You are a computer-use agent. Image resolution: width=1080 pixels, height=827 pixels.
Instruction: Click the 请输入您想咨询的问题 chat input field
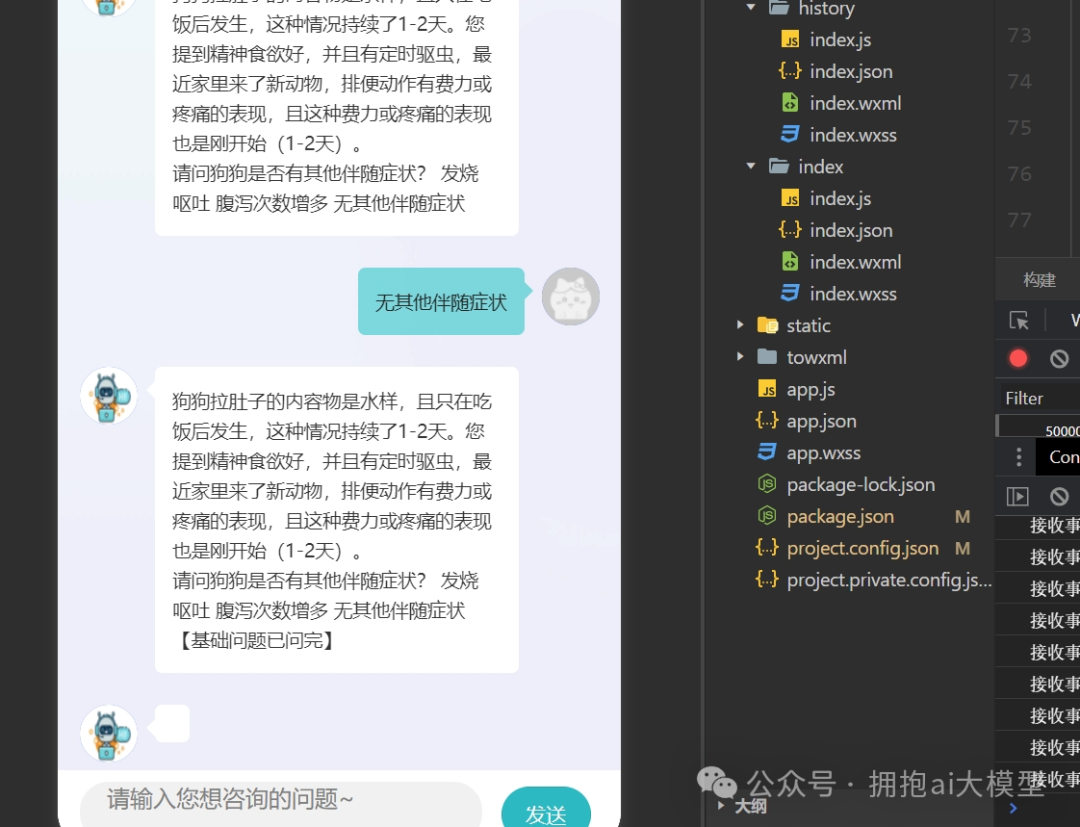pos(280,800)
